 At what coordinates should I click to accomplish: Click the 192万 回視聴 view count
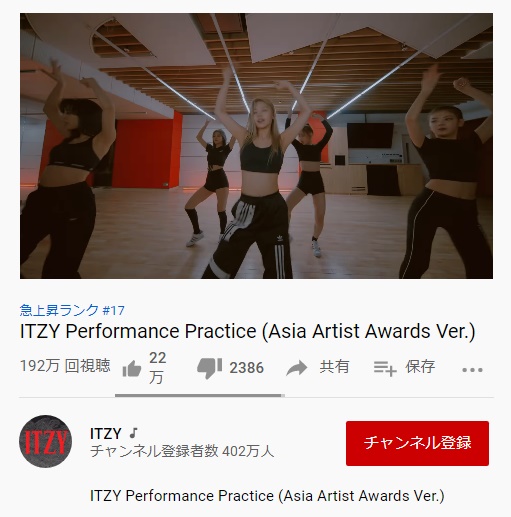click(x=65, y=366)
